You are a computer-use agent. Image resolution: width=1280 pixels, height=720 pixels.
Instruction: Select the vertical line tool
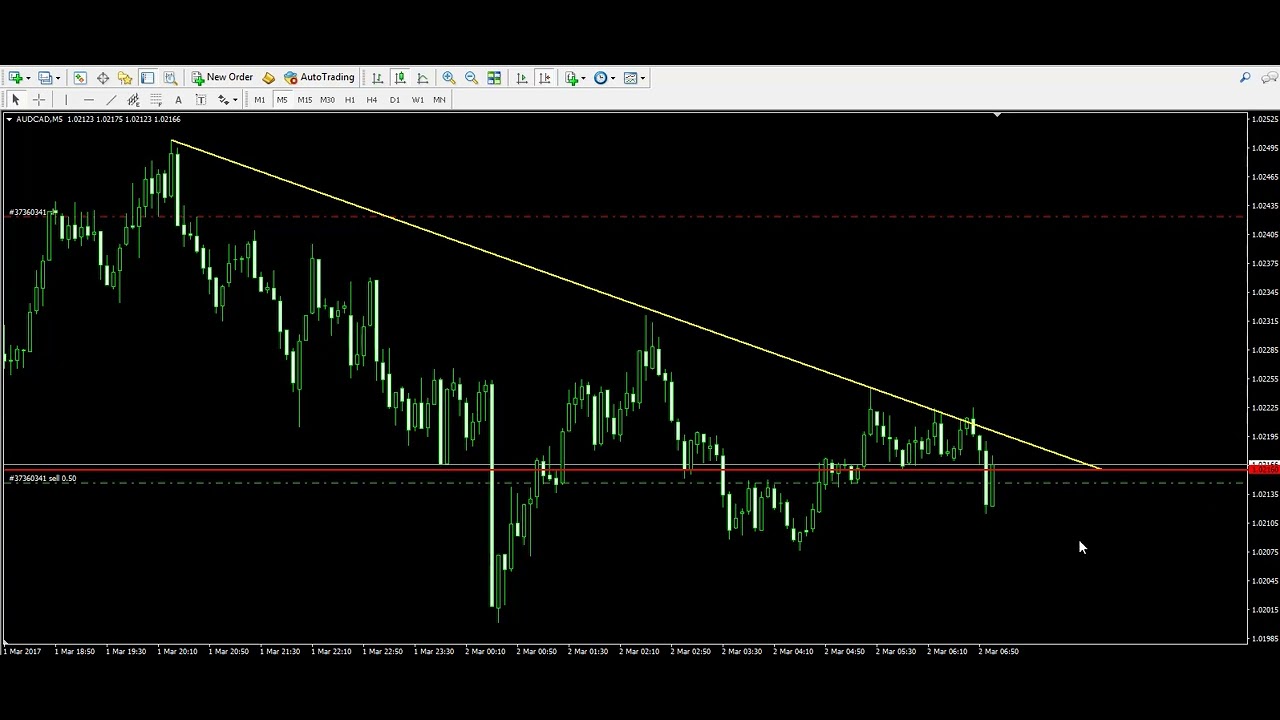66,99
